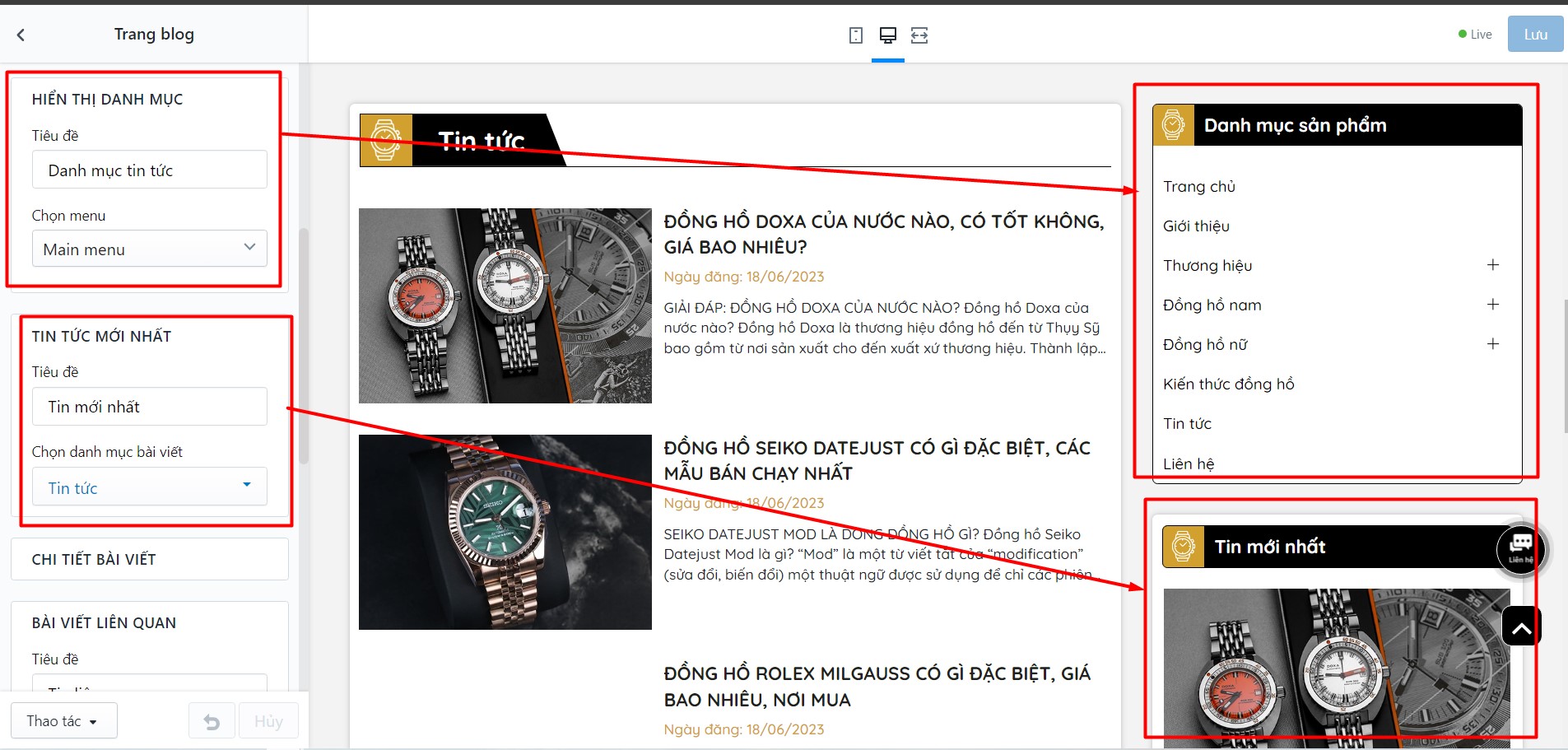Click the 'TIN TỨC MỚI NHẤT' section heading

pyautogui.click(x=102, y=337)
